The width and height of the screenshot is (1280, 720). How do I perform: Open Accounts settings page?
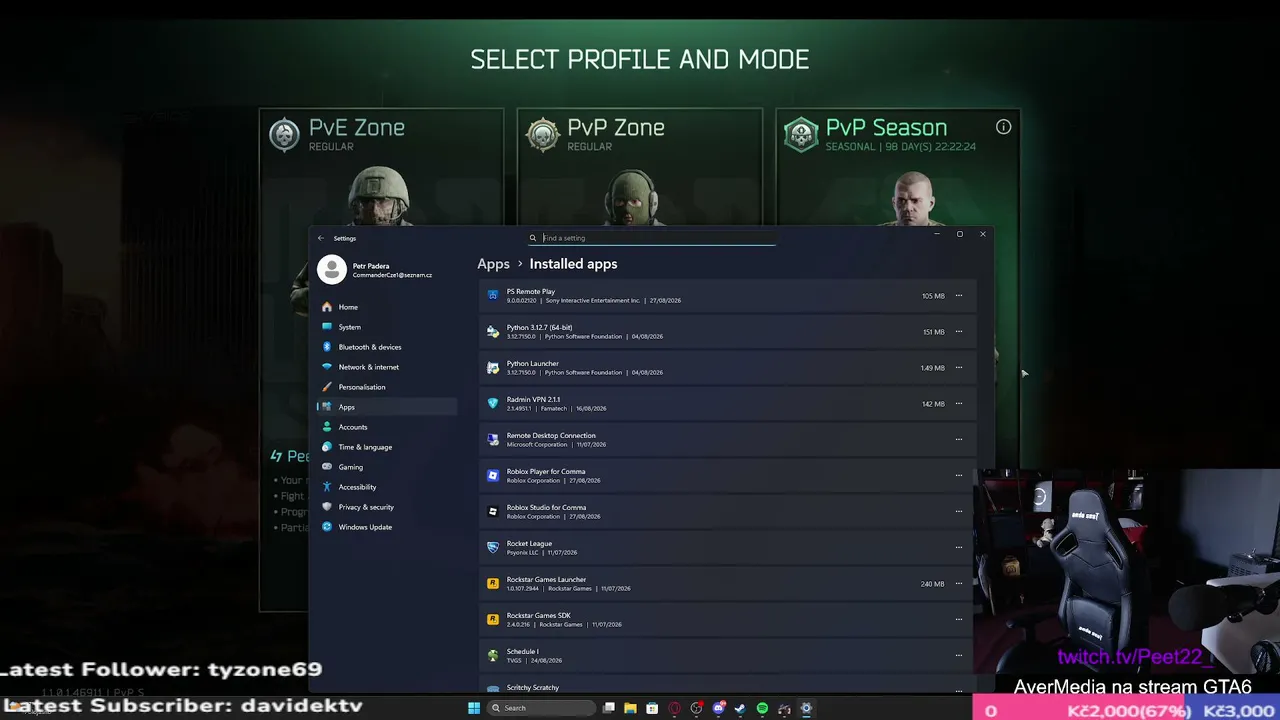tap(387, 427)
